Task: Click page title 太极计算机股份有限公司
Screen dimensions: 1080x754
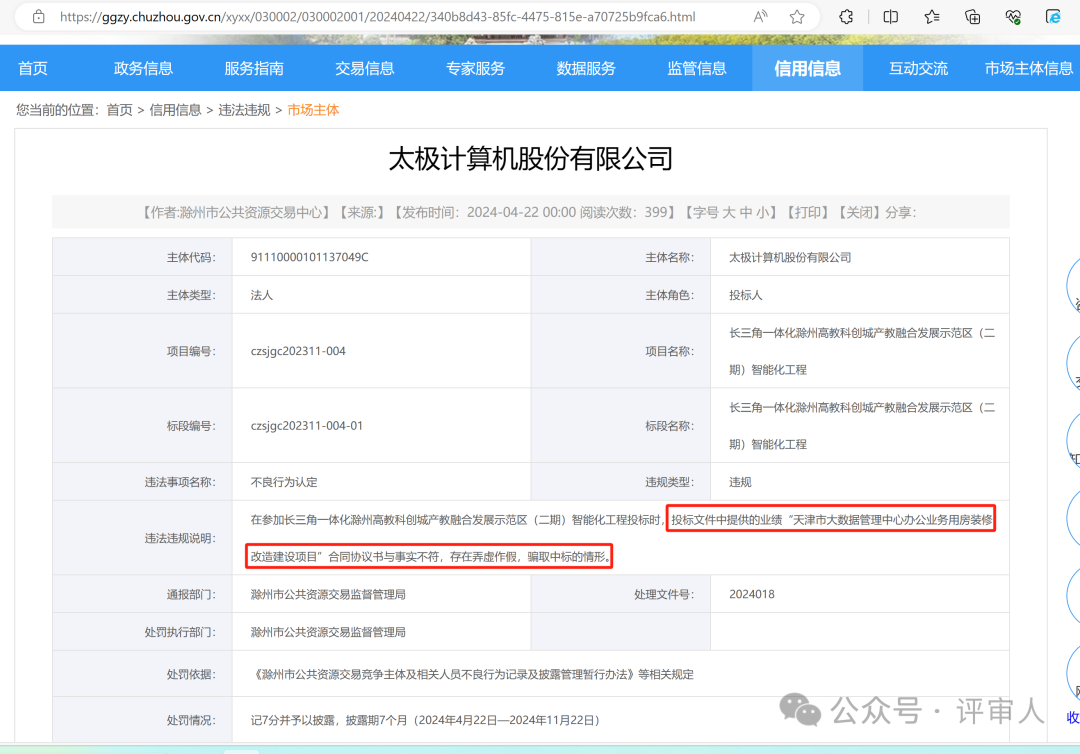Action: (x=530, y=159)
